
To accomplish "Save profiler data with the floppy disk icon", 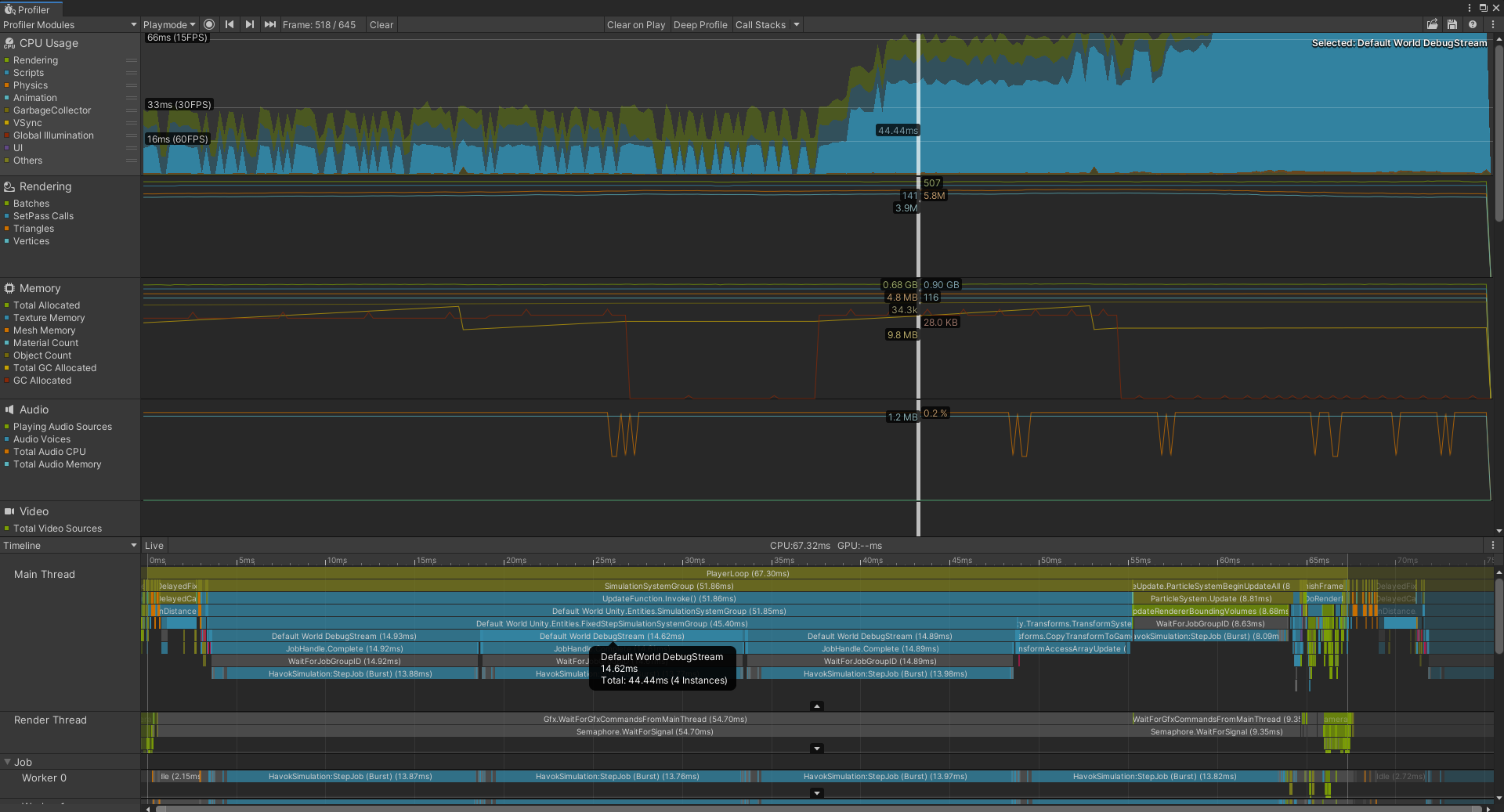I will [x=1452, y=24].
